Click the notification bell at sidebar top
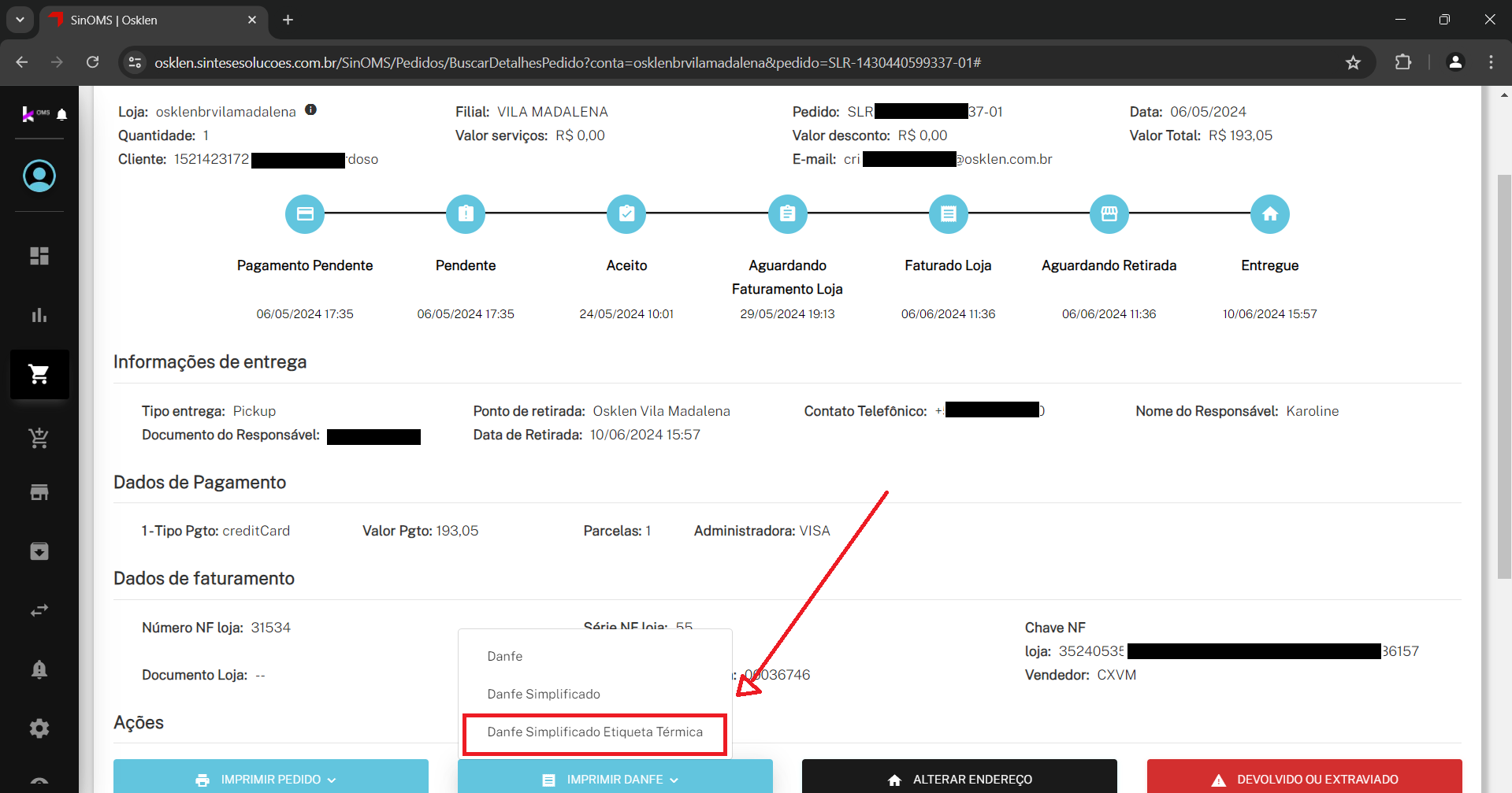 (x=62, y=115)
